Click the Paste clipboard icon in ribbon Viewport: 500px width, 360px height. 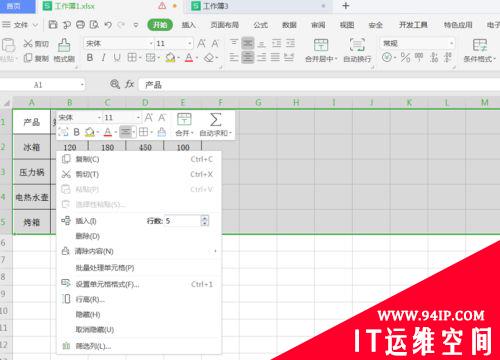[8, 45]
